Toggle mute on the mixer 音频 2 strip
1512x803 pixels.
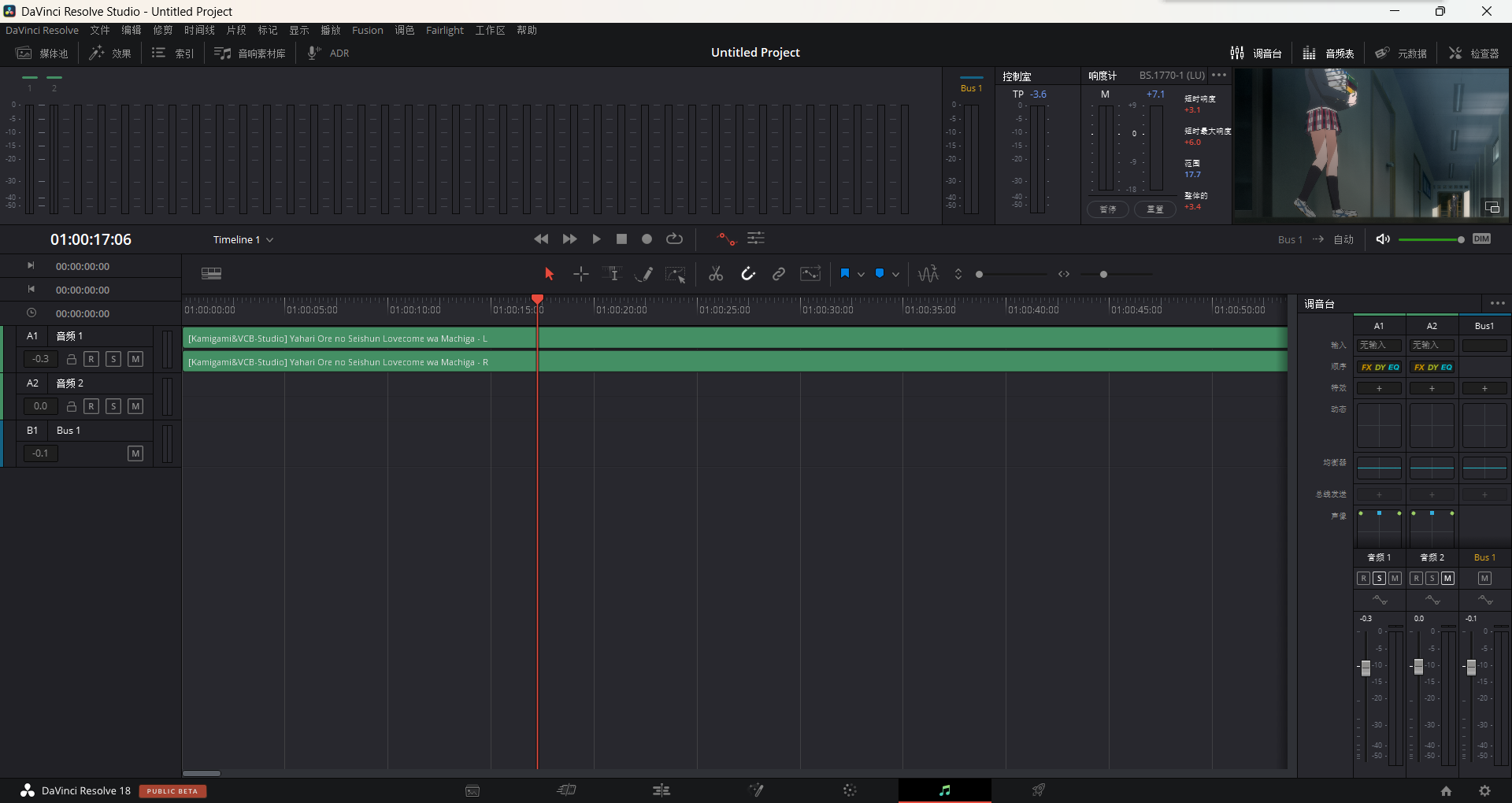point(1447,579)
